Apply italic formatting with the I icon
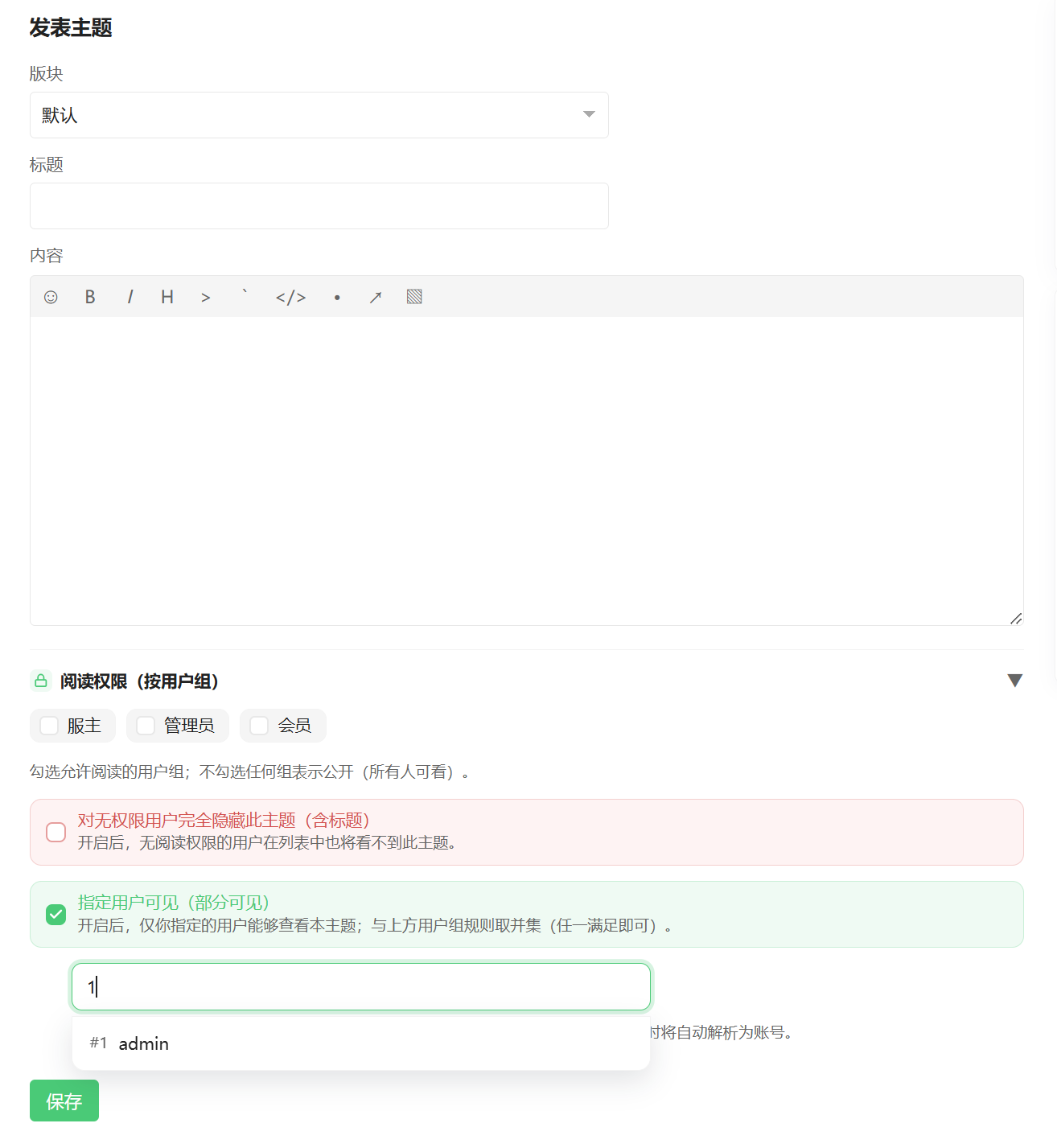 point(130,297)
